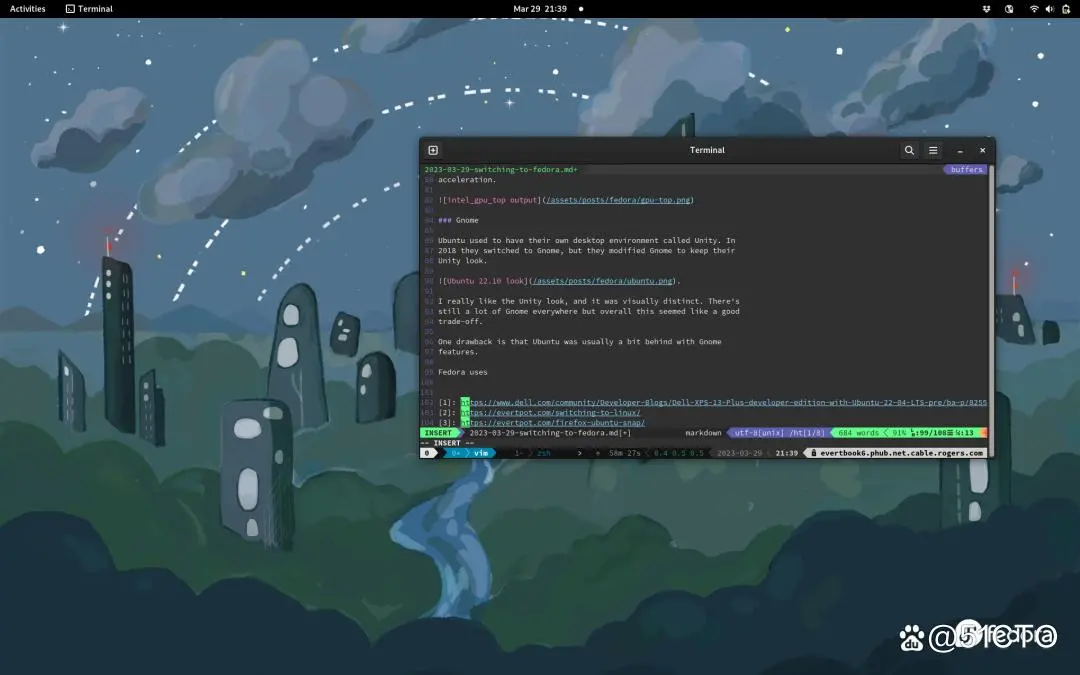Open a new tab in Terminal

[x=433, y=150]
